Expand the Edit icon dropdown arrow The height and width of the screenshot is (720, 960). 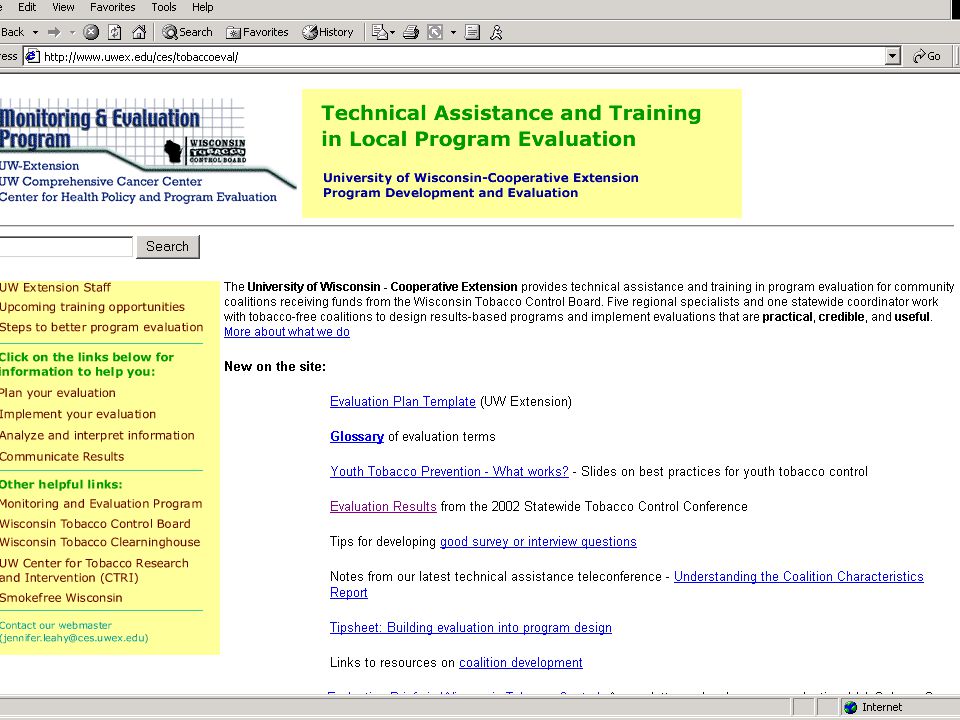[453, 32]
